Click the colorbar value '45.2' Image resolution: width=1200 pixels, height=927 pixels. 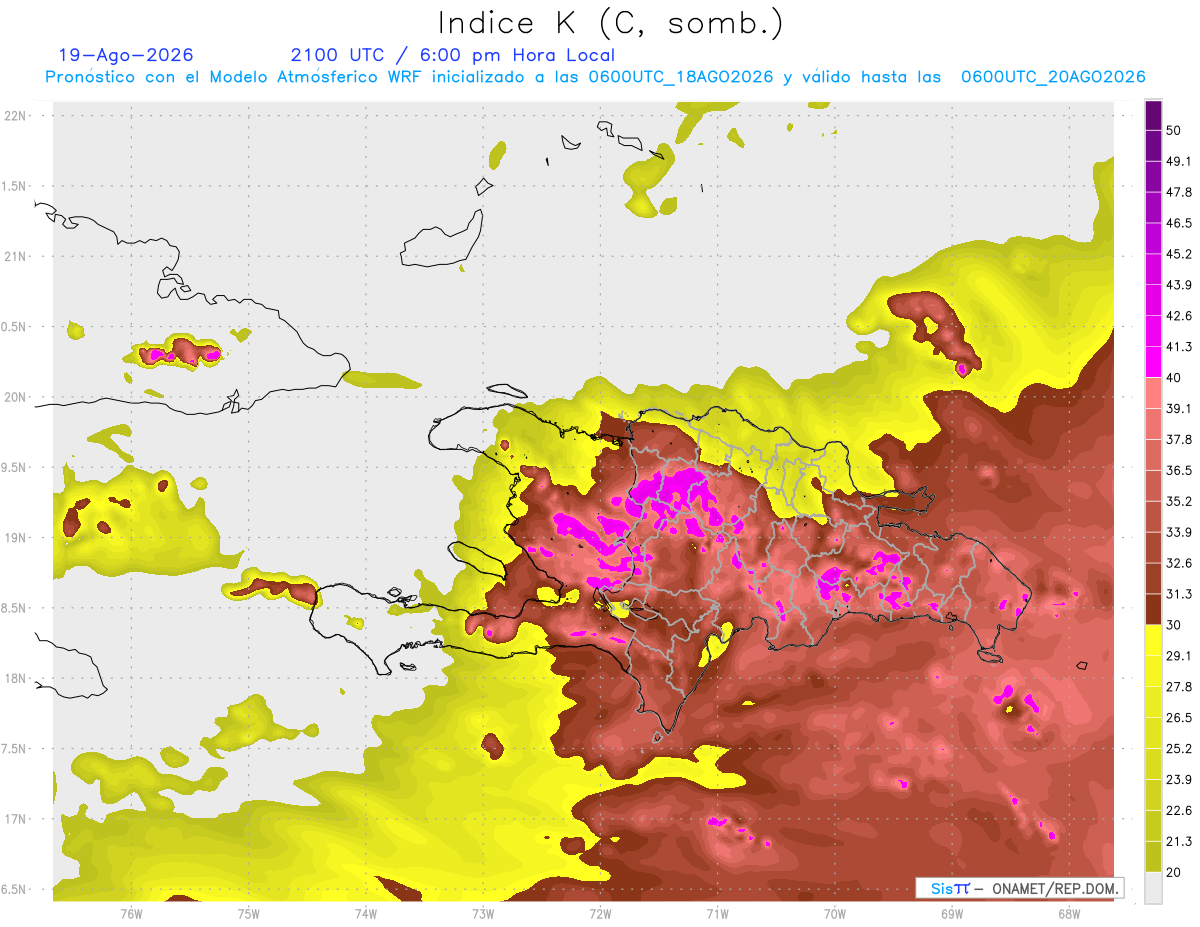pos(1179,254)
